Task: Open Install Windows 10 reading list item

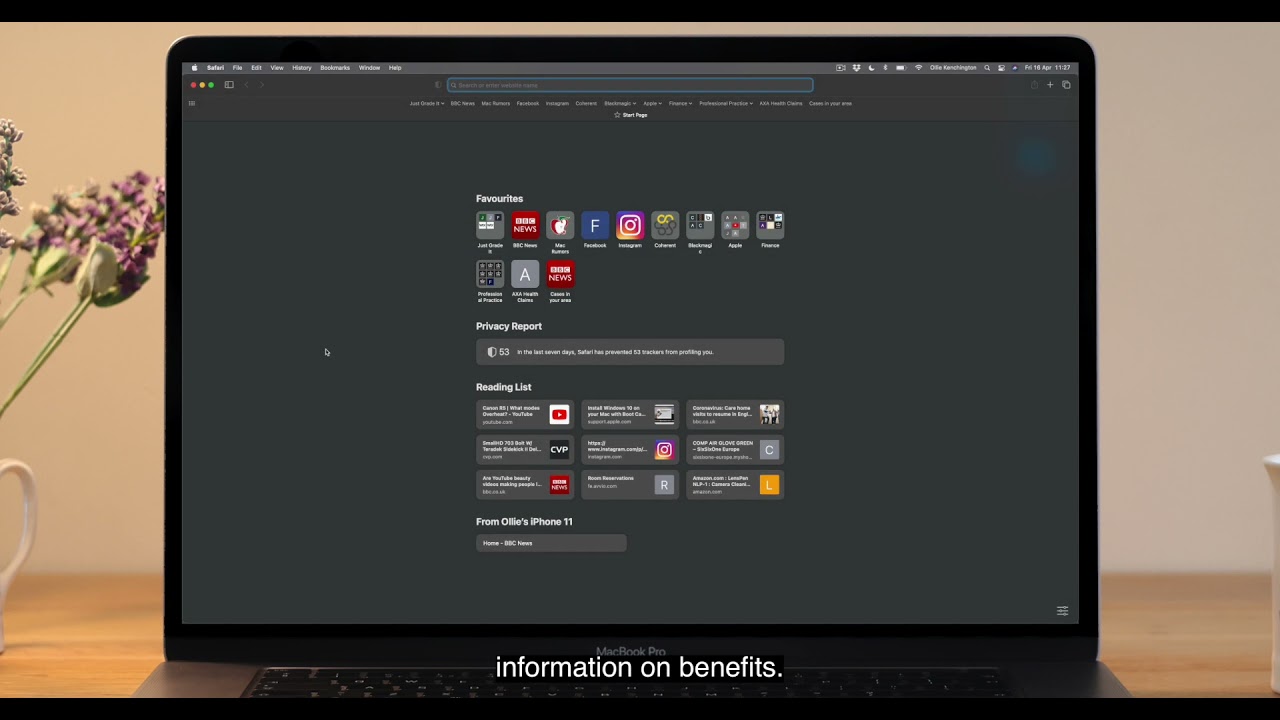Action: pyautogui.click(x=630, y=414)
